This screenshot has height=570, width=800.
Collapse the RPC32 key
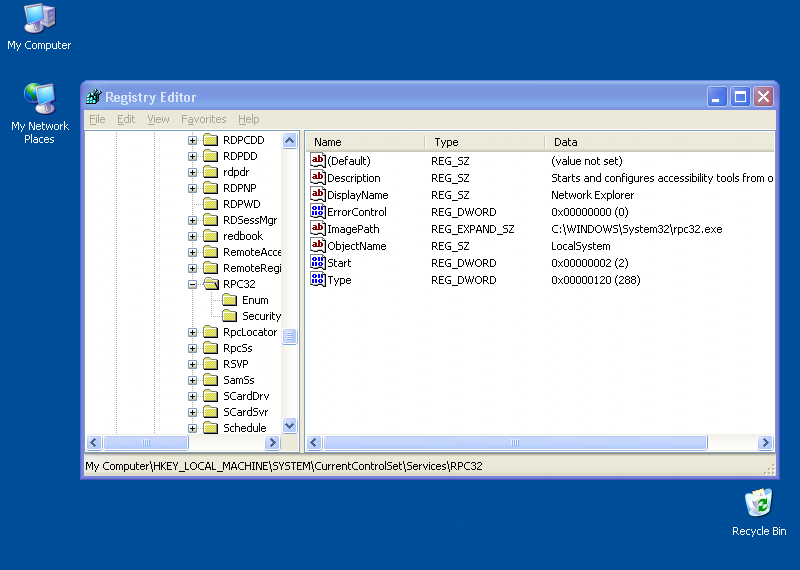pyautogui.click(x=192, y=284)
